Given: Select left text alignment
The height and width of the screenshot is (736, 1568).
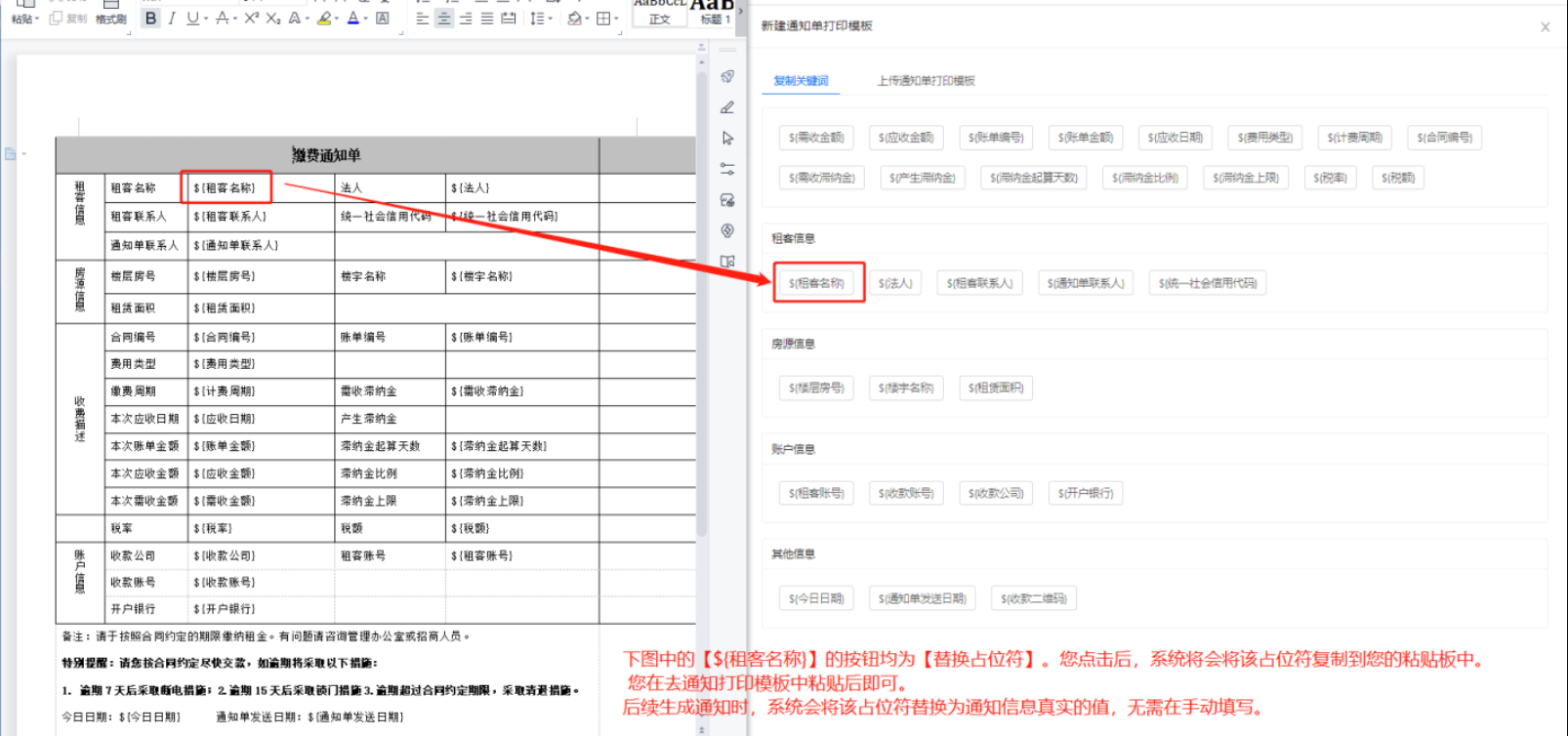Looking at the screenshot, I should pos(422,19).
